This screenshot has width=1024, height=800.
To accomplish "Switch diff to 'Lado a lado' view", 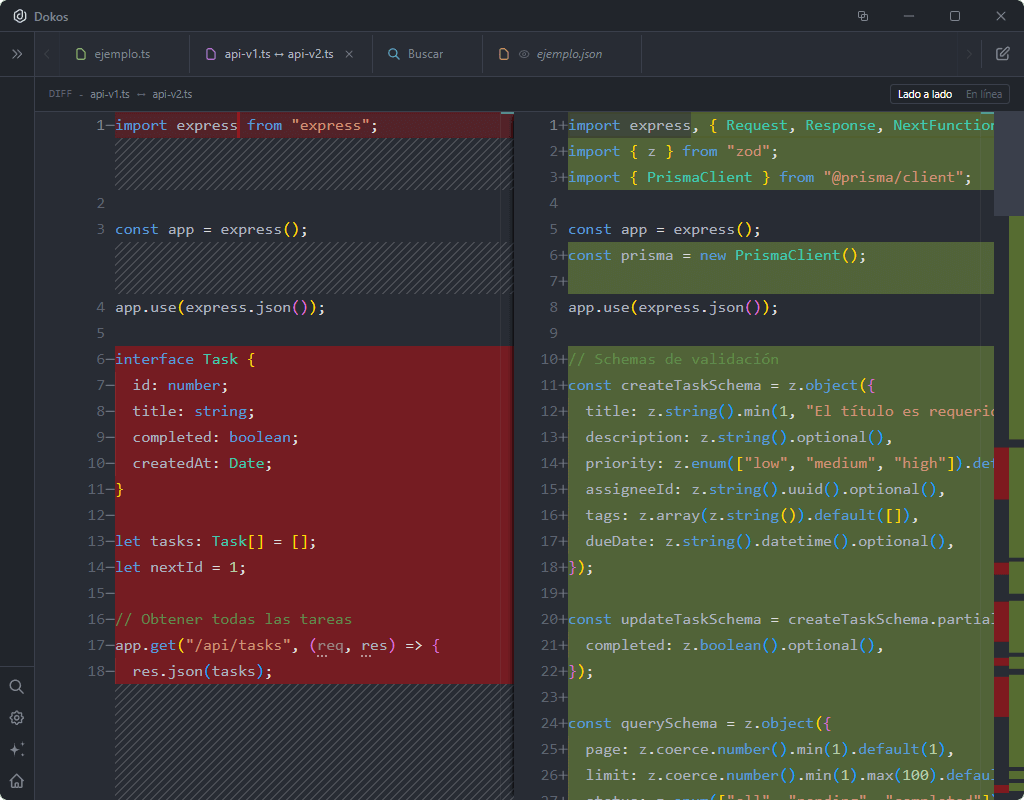I will click(924, 94).
